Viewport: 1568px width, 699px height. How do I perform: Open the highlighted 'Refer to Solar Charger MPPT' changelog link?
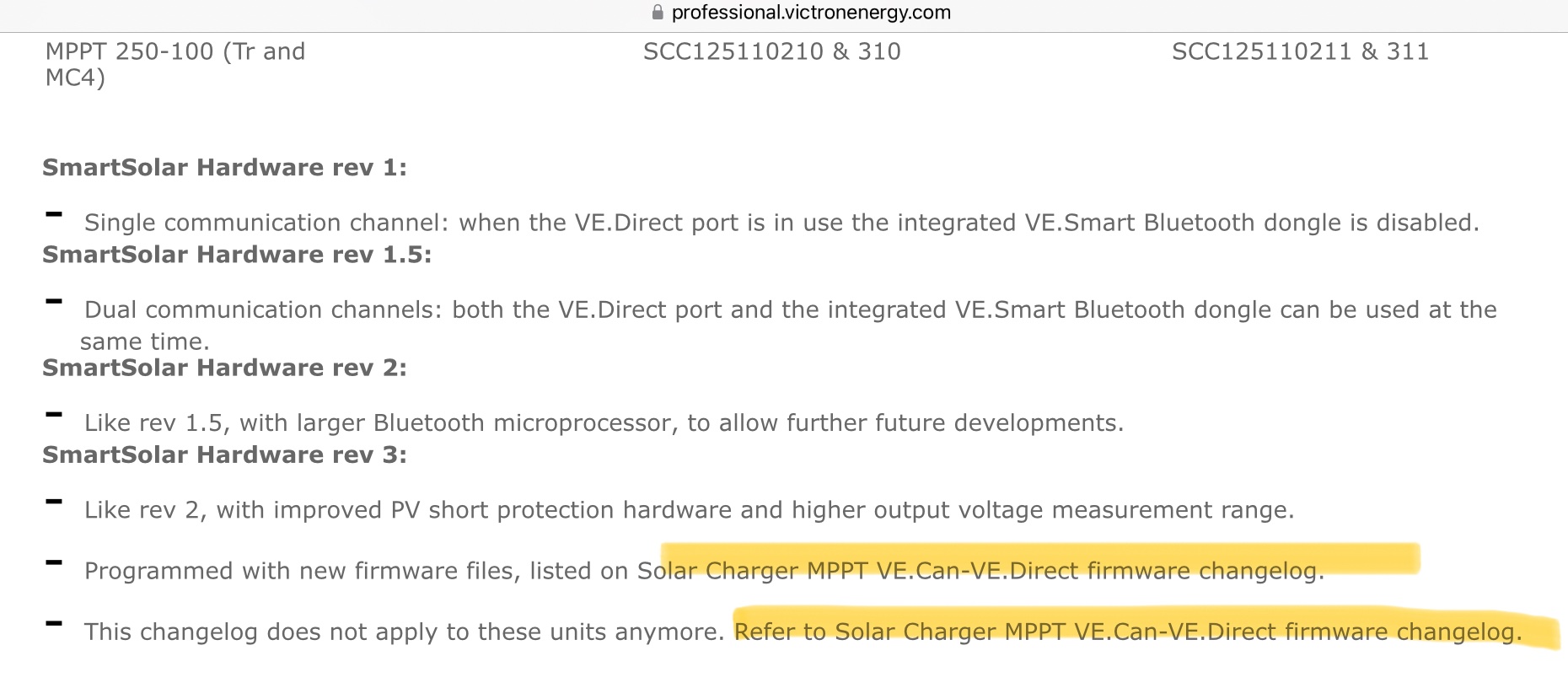[x=1128, y=632]
